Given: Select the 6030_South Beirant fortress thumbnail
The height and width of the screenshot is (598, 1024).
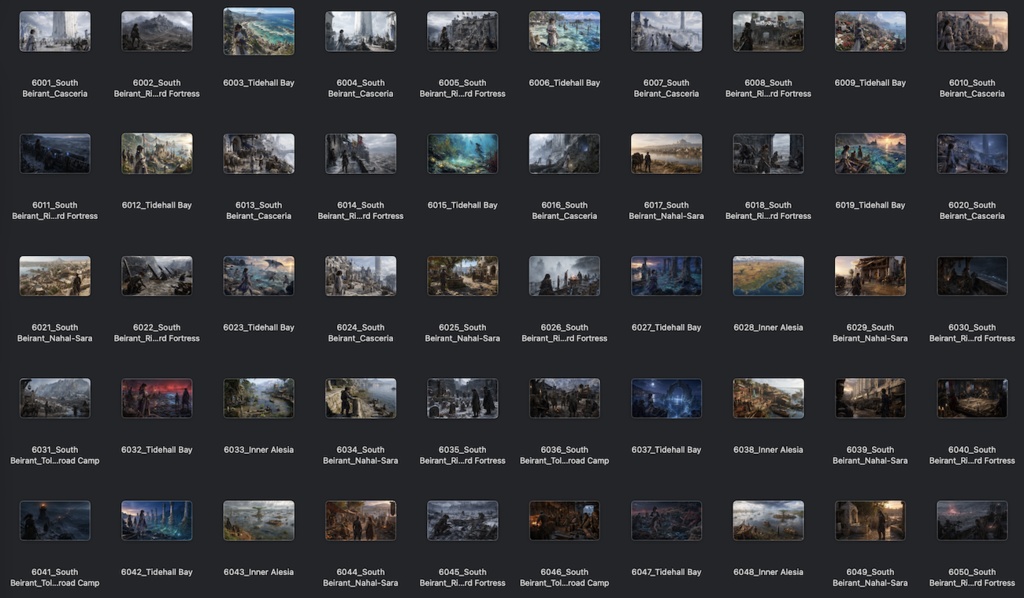Looking at the screenshot, I should click(972, 275).
